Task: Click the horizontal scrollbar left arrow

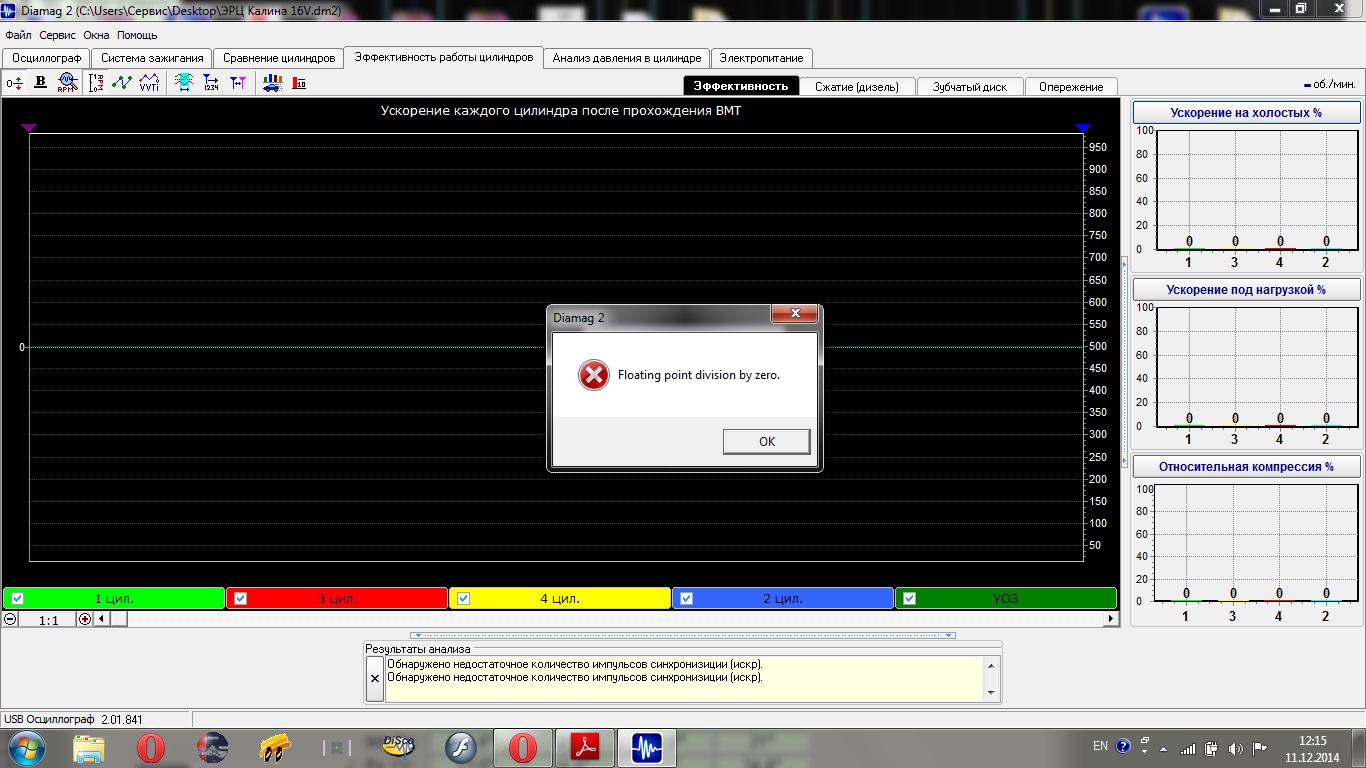Action: pos(100,619)
